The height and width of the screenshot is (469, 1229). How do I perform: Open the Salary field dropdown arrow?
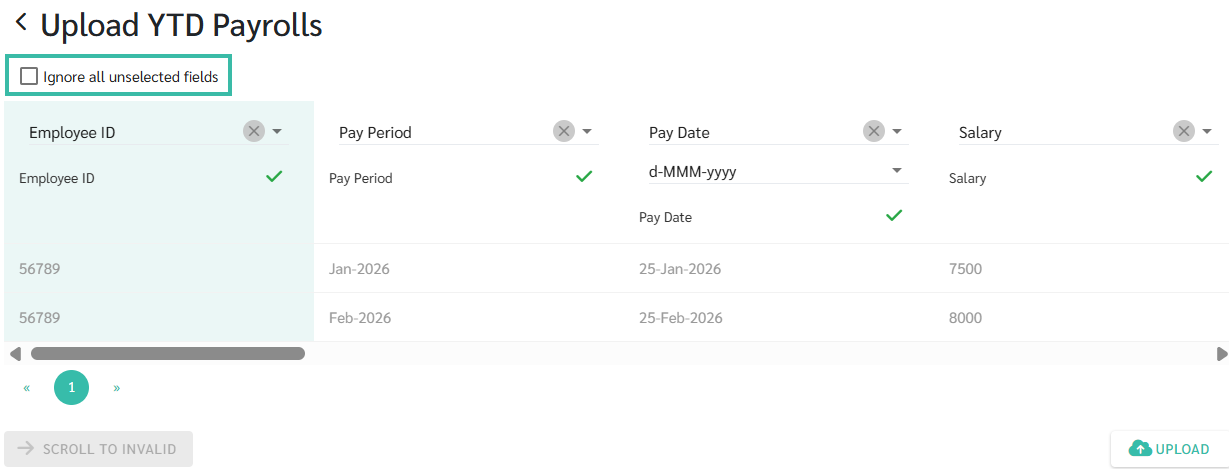coord(1207,131)
